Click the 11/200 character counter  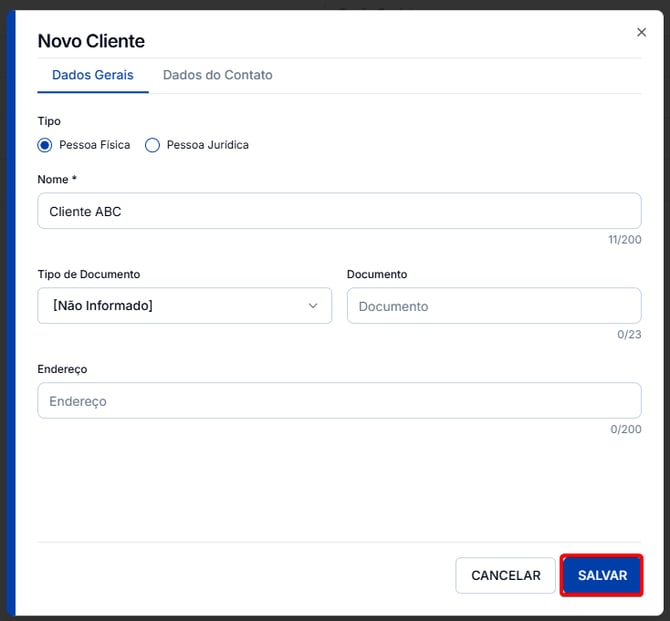pyautogui.click(x=625, y=239)
